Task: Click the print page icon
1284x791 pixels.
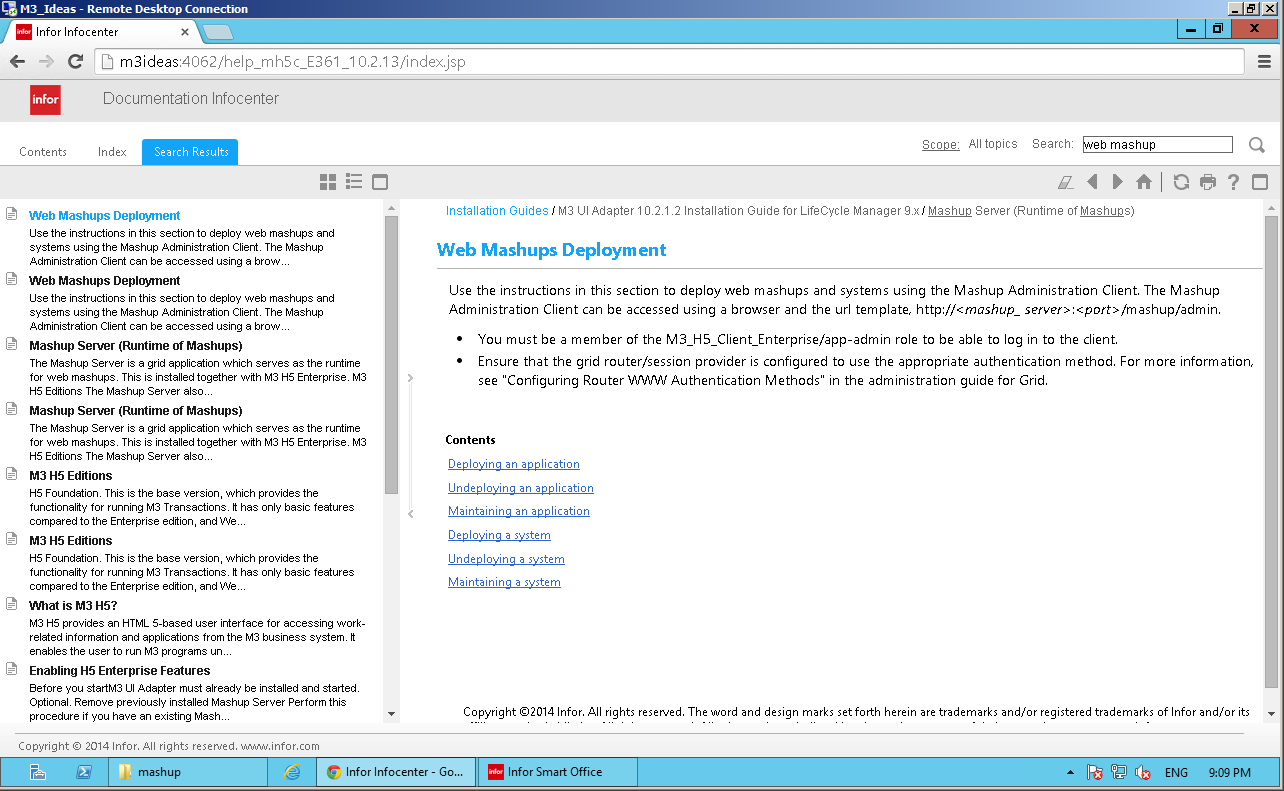Action: tap(1208, 182)
